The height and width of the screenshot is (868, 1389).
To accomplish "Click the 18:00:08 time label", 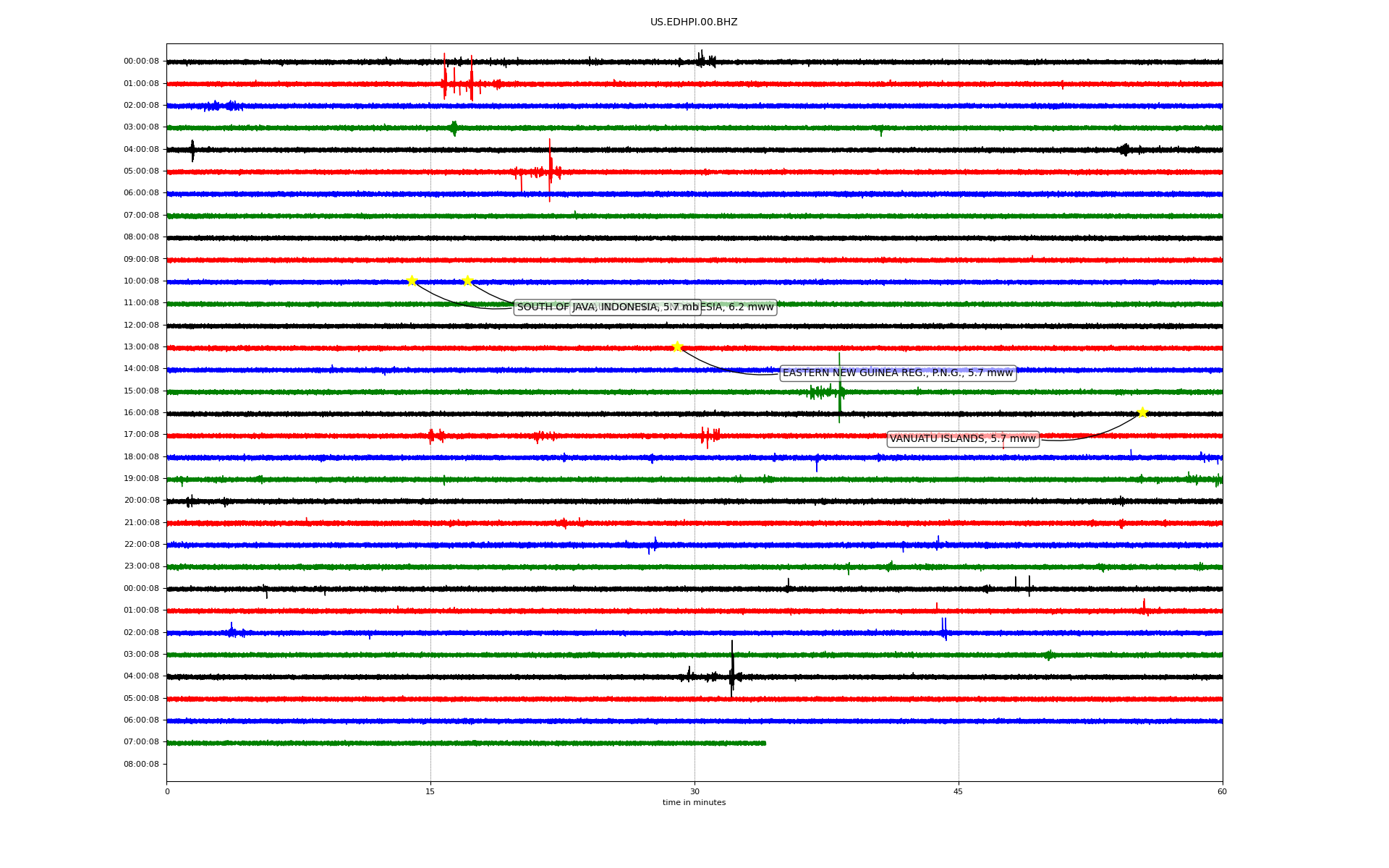I will click(141, 456).
